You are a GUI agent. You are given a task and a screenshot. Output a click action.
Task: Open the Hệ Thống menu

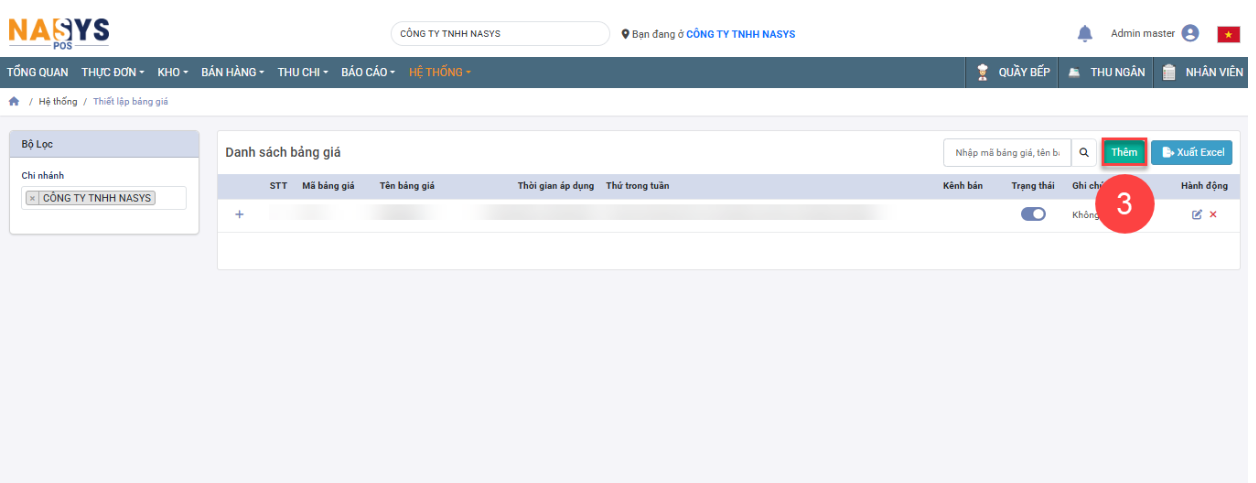[x=439, y=73]
